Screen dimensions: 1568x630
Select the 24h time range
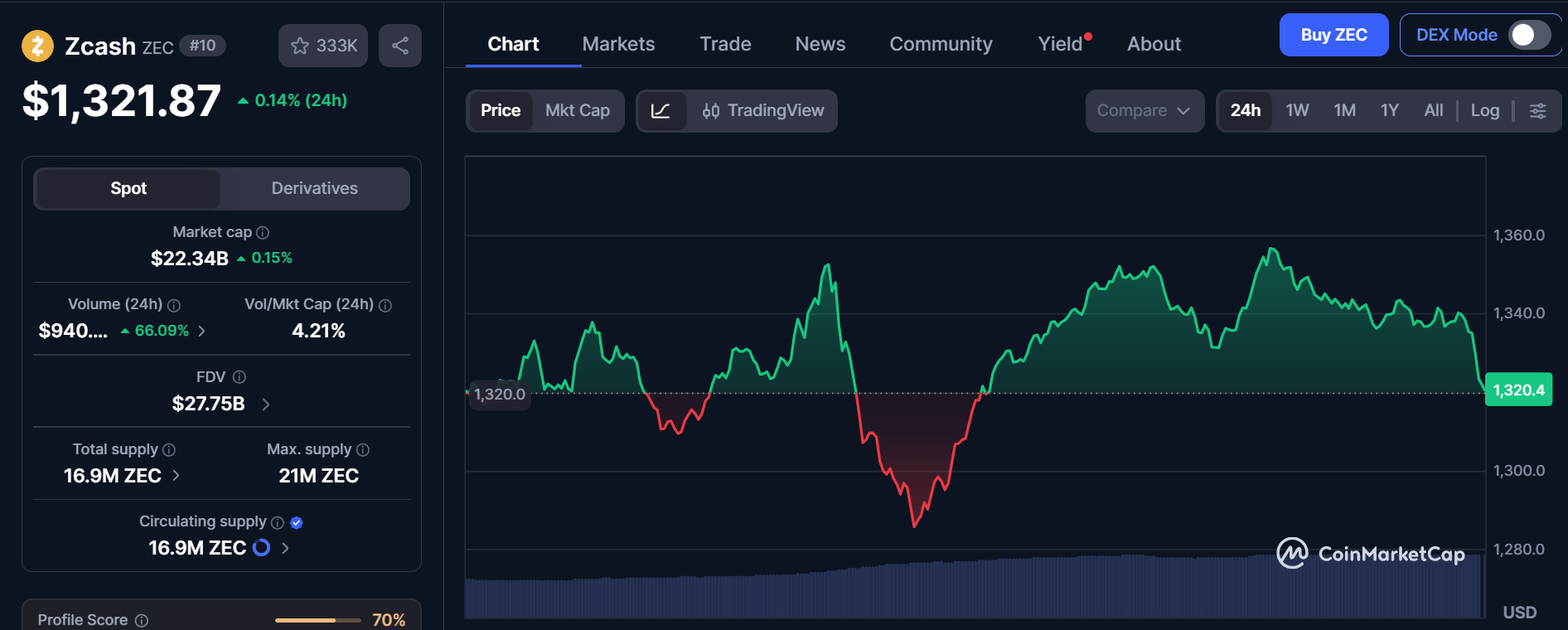[1246, 111]
